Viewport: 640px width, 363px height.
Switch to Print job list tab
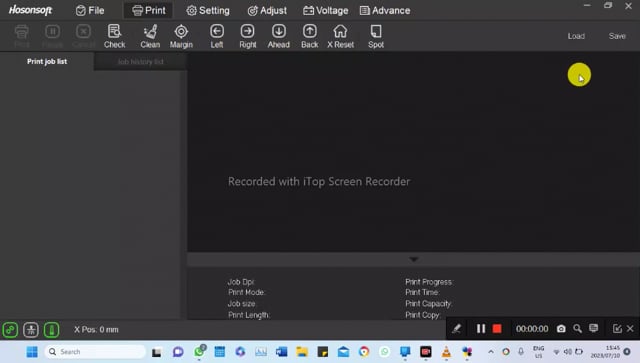(47, 61)
